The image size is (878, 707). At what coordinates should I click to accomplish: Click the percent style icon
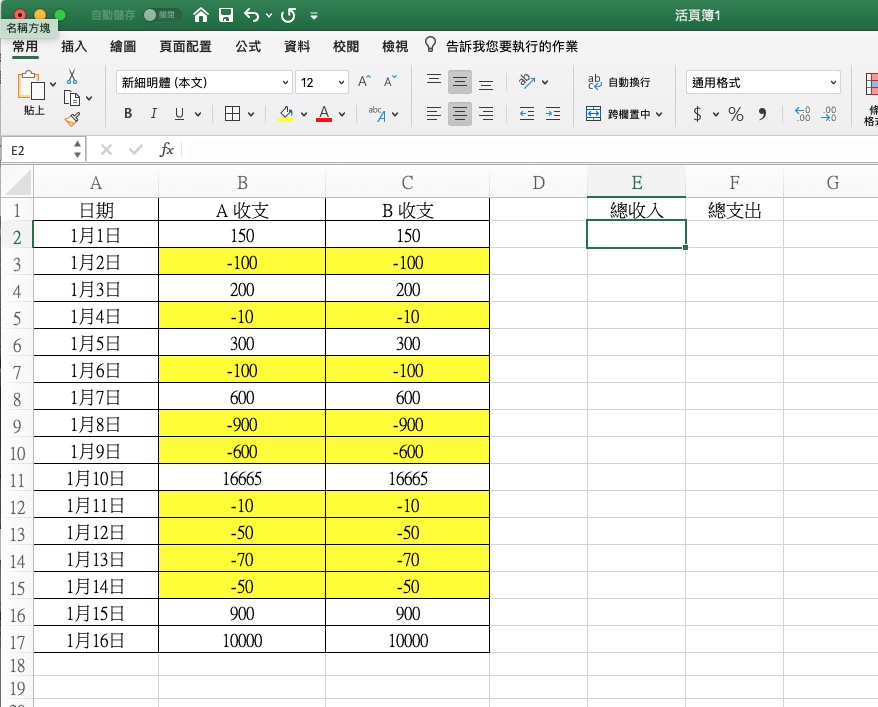click(x=736, y=114)
